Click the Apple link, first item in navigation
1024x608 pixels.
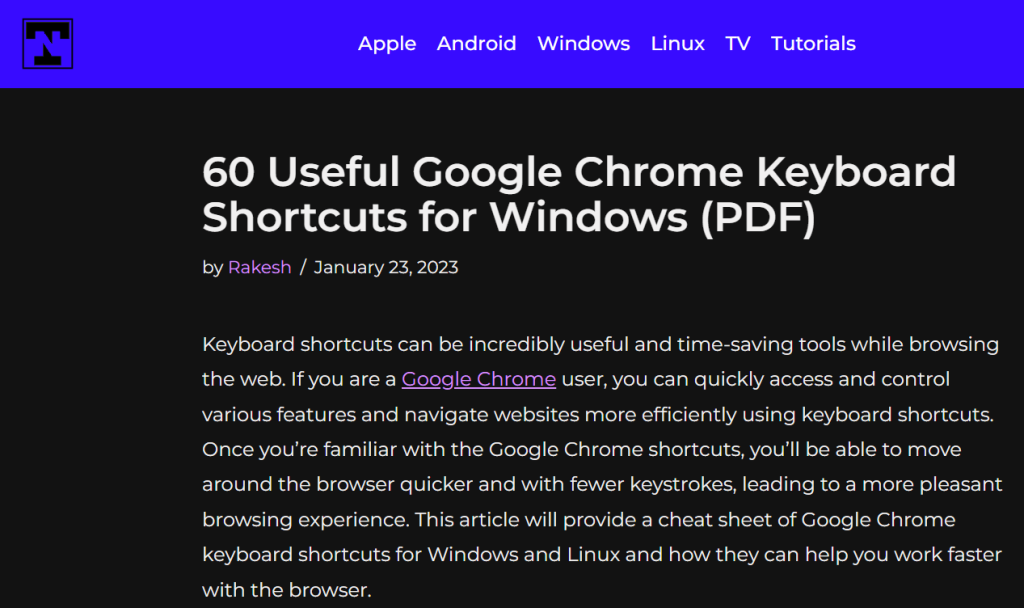[387, 44]
